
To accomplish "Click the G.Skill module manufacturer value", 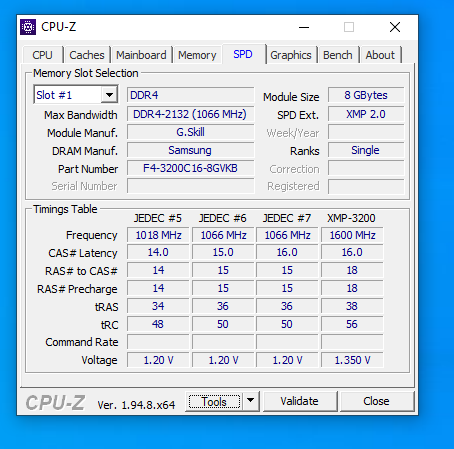I will (190, 132).
